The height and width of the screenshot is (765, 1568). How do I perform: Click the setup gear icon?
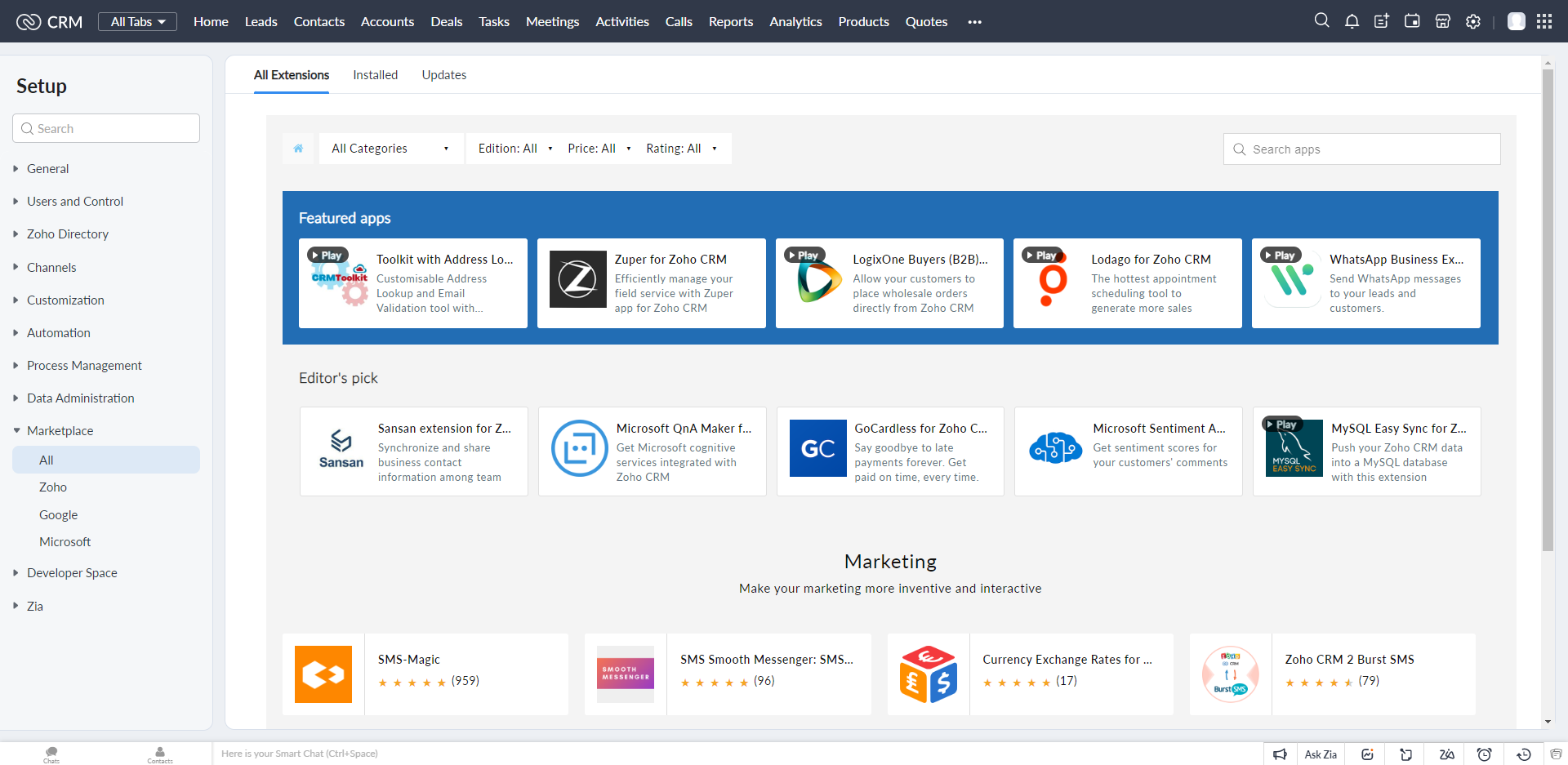1473,22
